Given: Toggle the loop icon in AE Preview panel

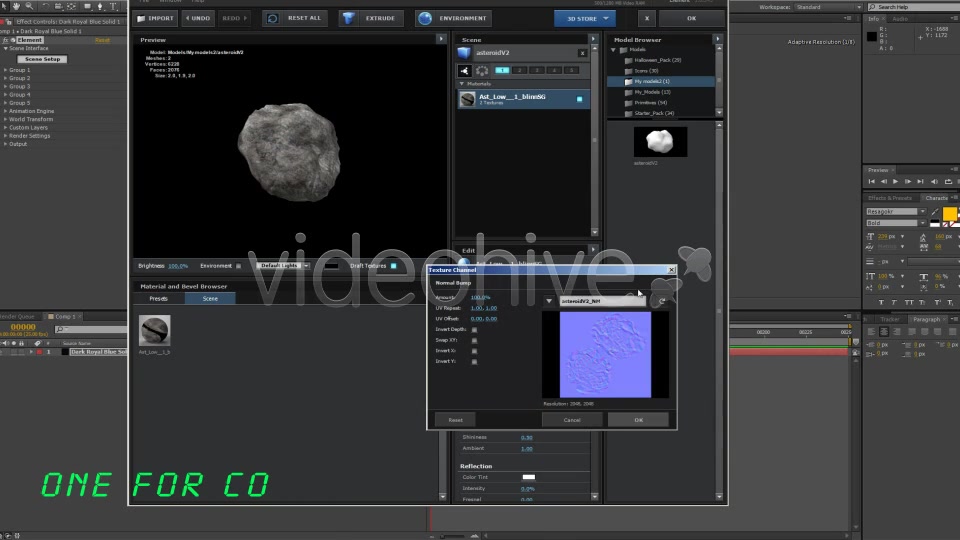Looking at the screenshot, I should [x=948, y=182].
